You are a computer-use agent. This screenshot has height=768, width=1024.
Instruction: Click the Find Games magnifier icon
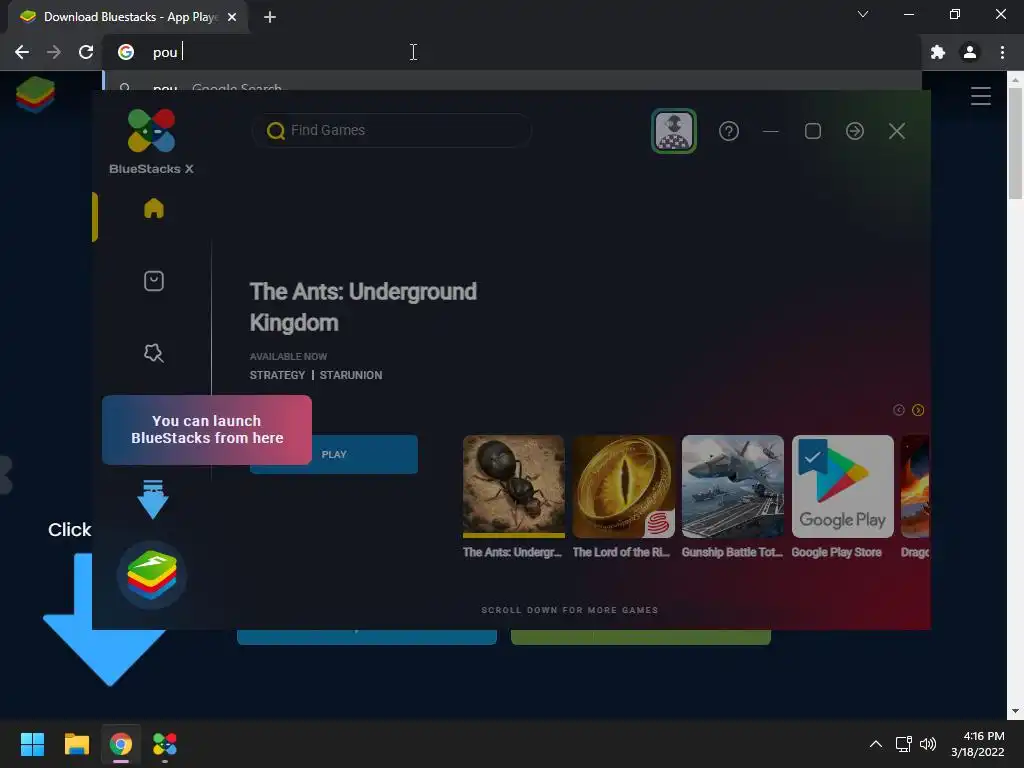point(276,131)
